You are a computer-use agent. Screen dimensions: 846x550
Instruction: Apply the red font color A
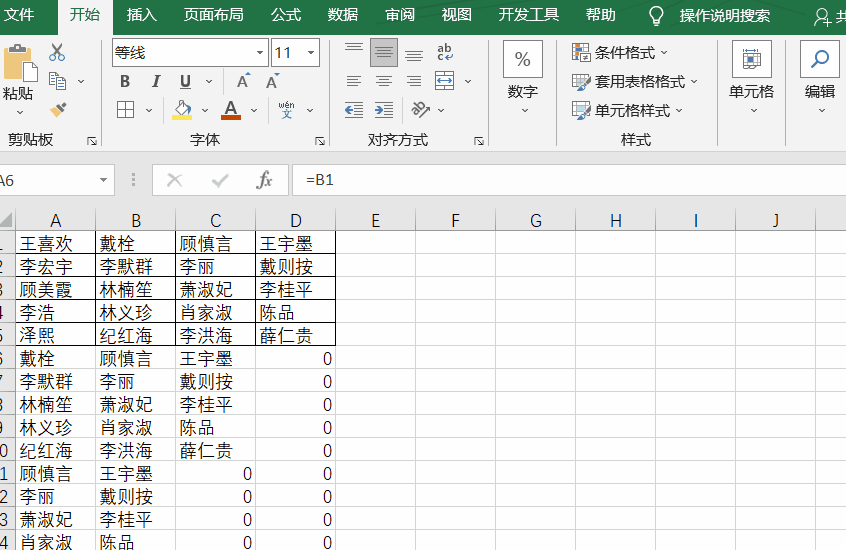[231, 110]
